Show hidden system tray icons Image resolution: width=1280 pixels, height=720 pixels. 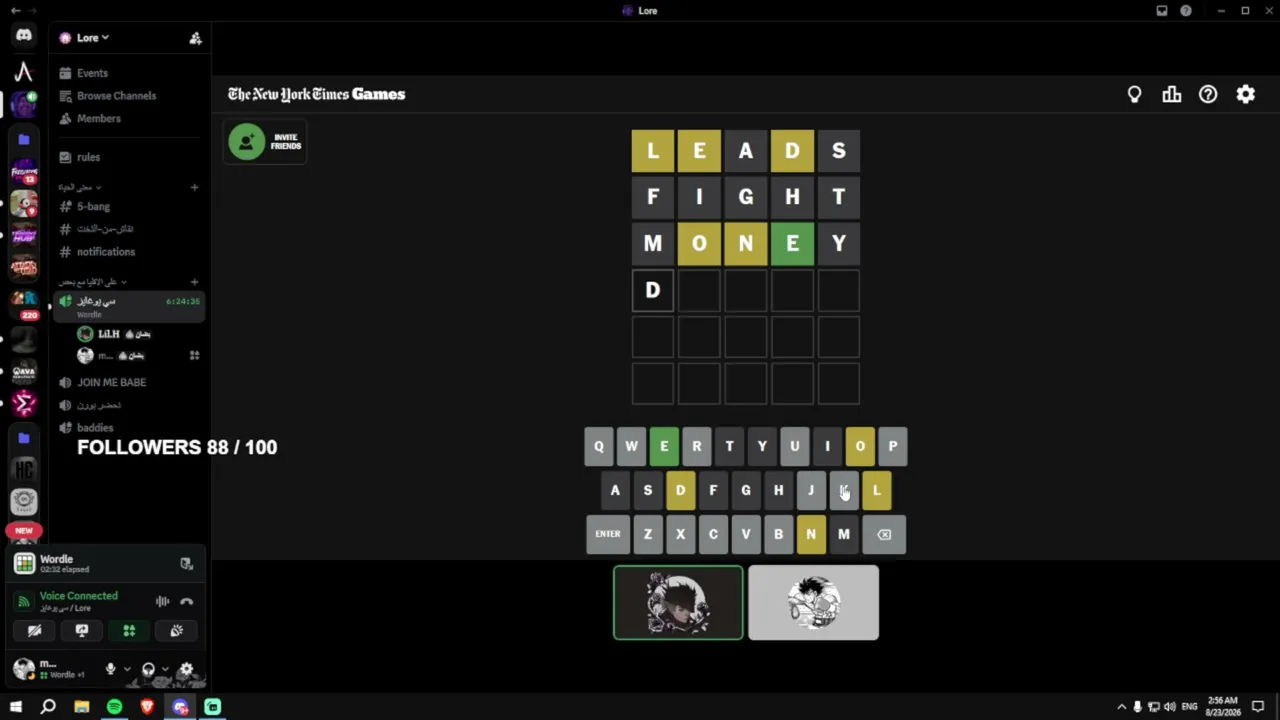pos(1121,707)
